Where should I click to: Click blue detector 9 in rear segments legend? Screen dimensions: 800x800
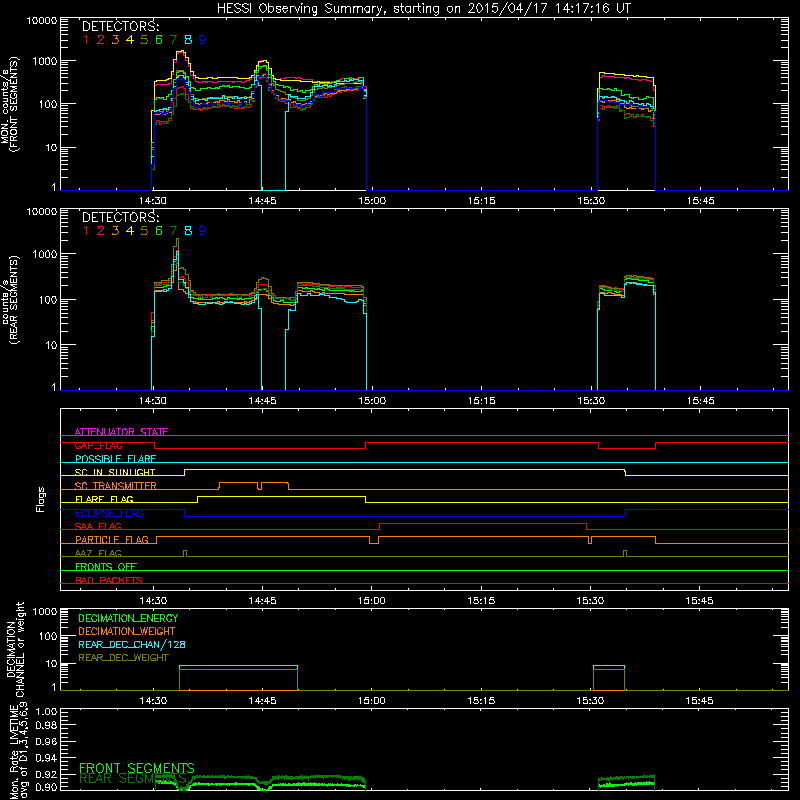(x=203, y=231)
